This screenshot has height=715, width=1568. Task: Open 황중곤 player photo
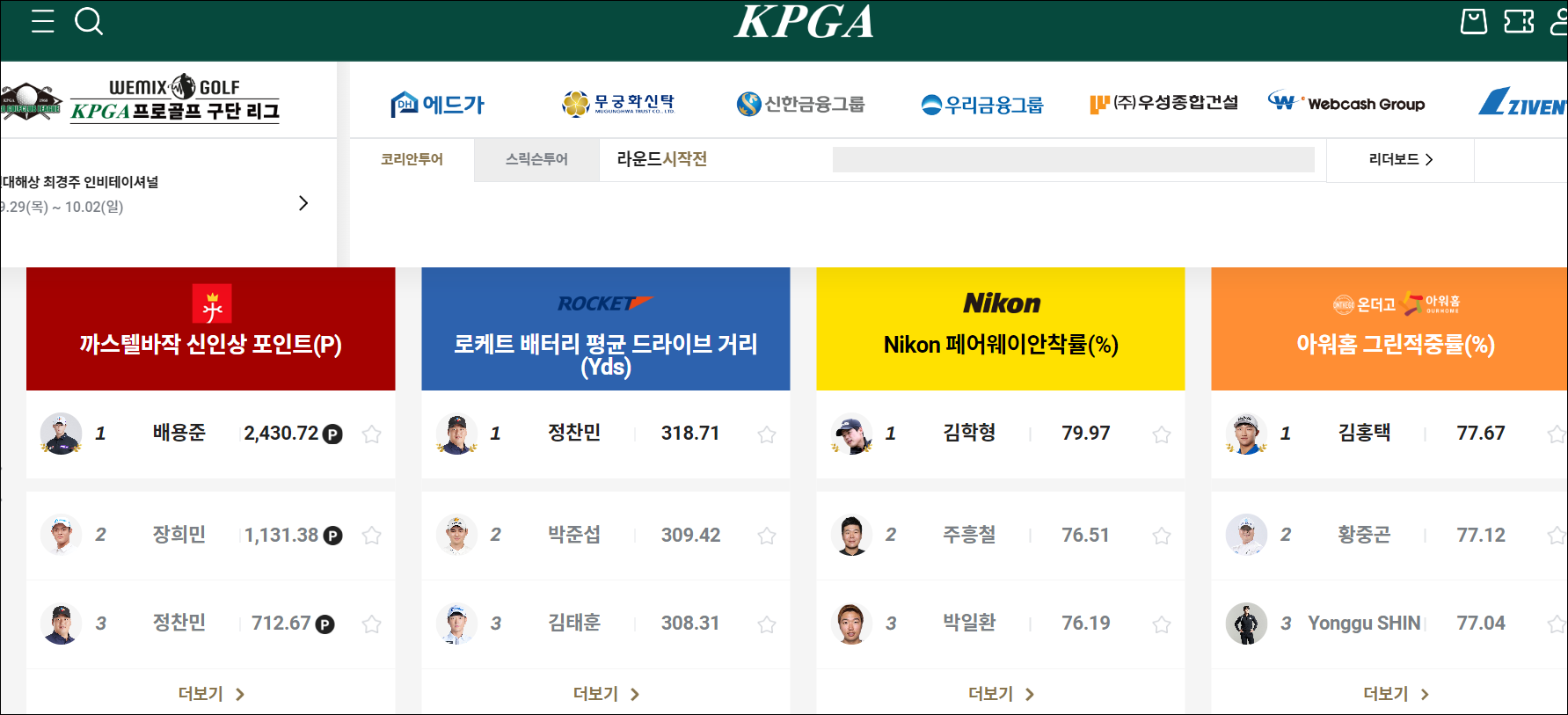point(1246,535)
